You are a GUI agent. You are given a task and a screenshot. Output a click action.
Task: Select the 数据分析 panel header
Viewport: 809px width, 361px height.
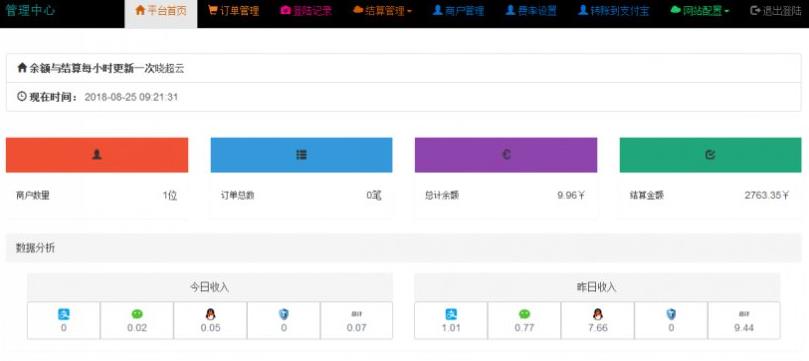404,248
